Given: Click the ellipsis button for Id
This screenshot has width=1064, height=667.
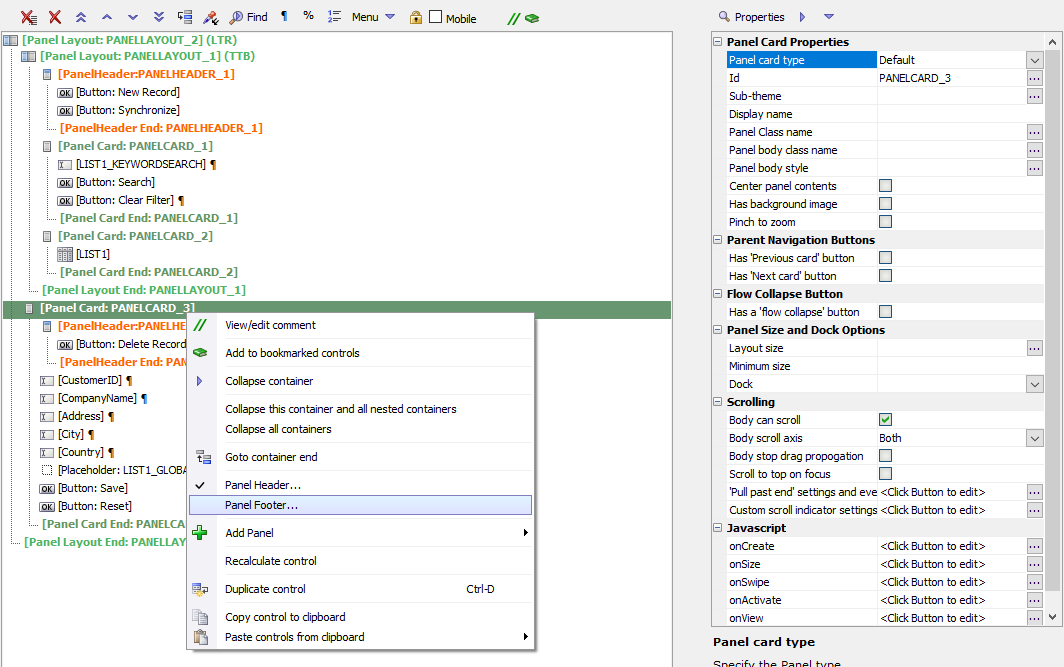Looking at the screenshot, I should click(x=1034, y=78).
